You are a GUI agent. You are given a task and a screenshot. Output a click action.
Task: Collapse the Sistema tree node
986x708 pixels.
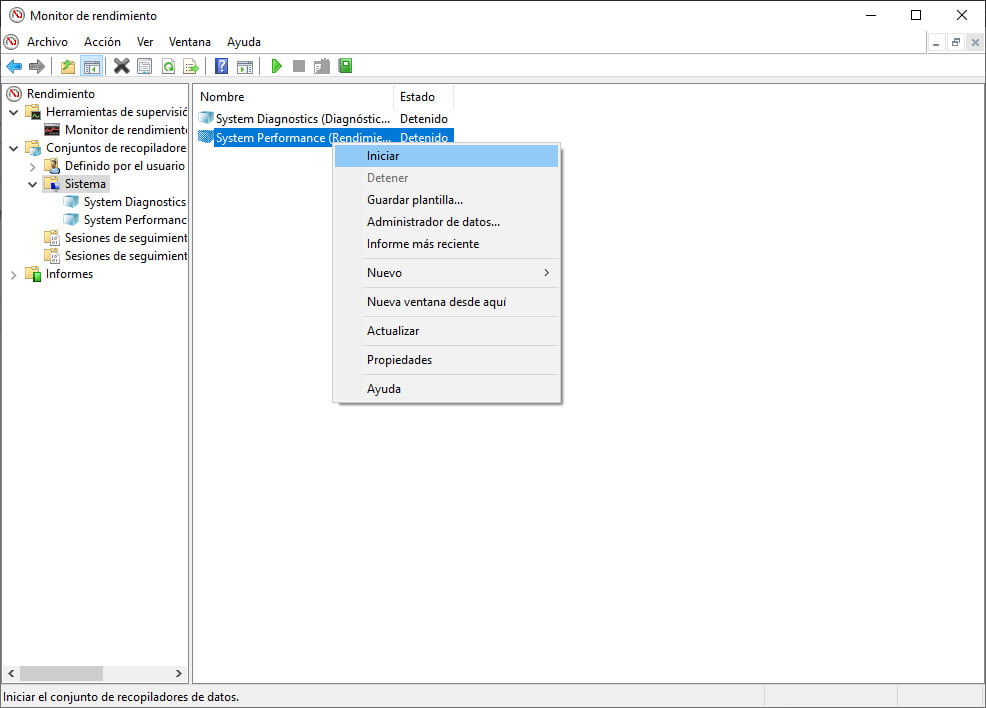(x=32, y=184)
